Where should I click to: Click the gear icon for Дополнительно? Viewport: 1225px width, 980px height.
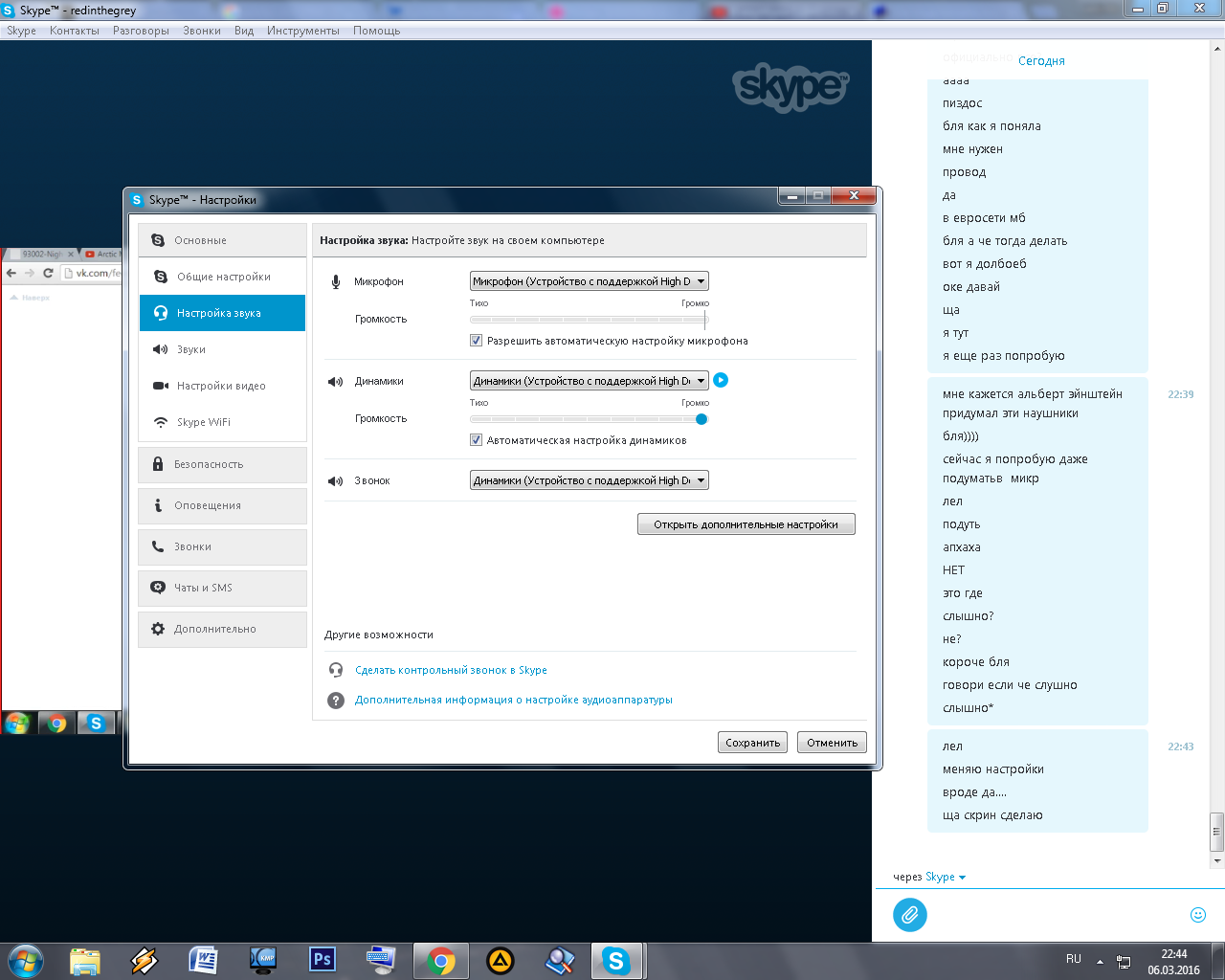[x=158, y=629]
